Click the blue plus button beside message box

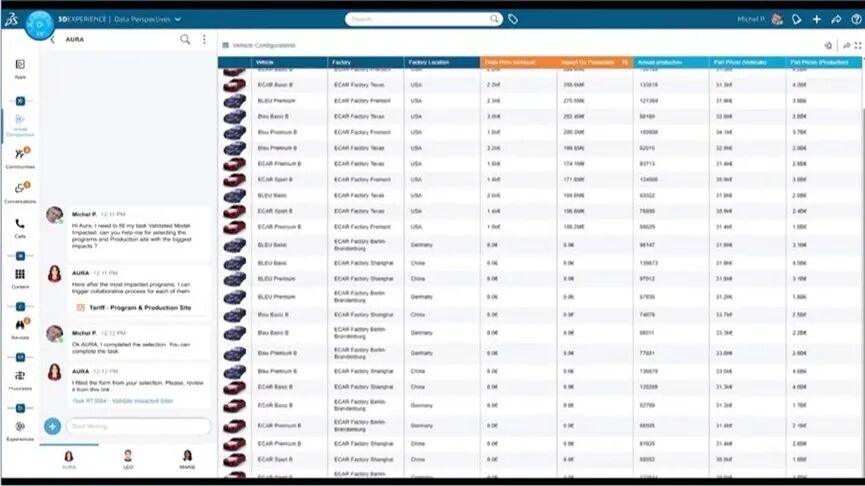tap(52, 426)
